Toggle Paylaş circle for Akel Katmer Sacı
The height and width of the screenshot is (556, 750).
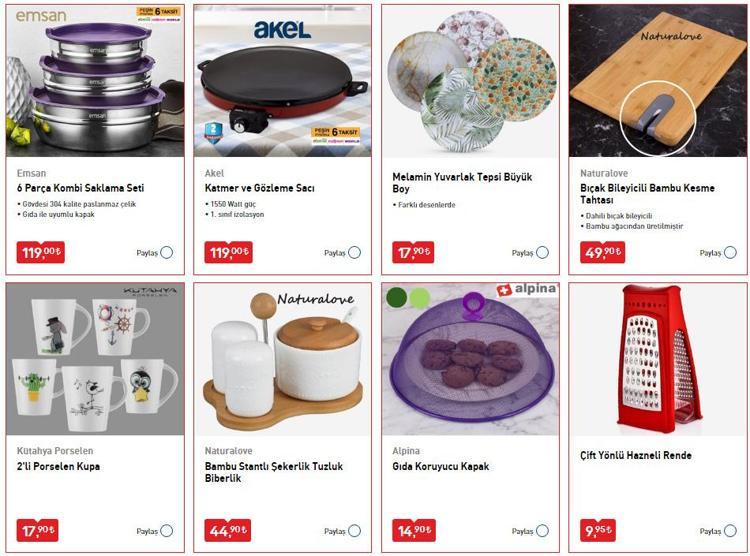tap(354, 253)
